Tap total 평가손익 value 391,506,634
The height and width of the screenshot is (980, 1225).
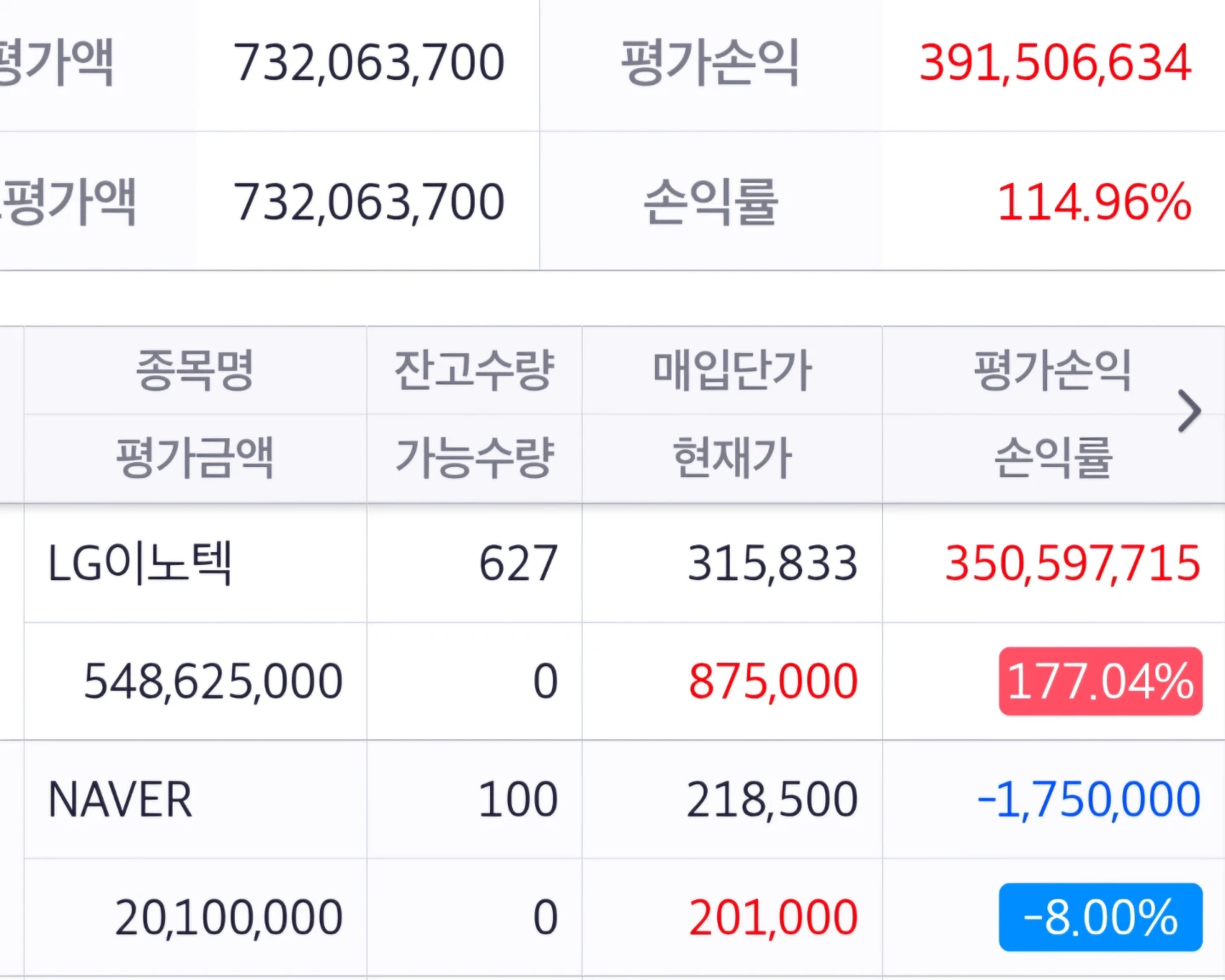point(1055,63)
